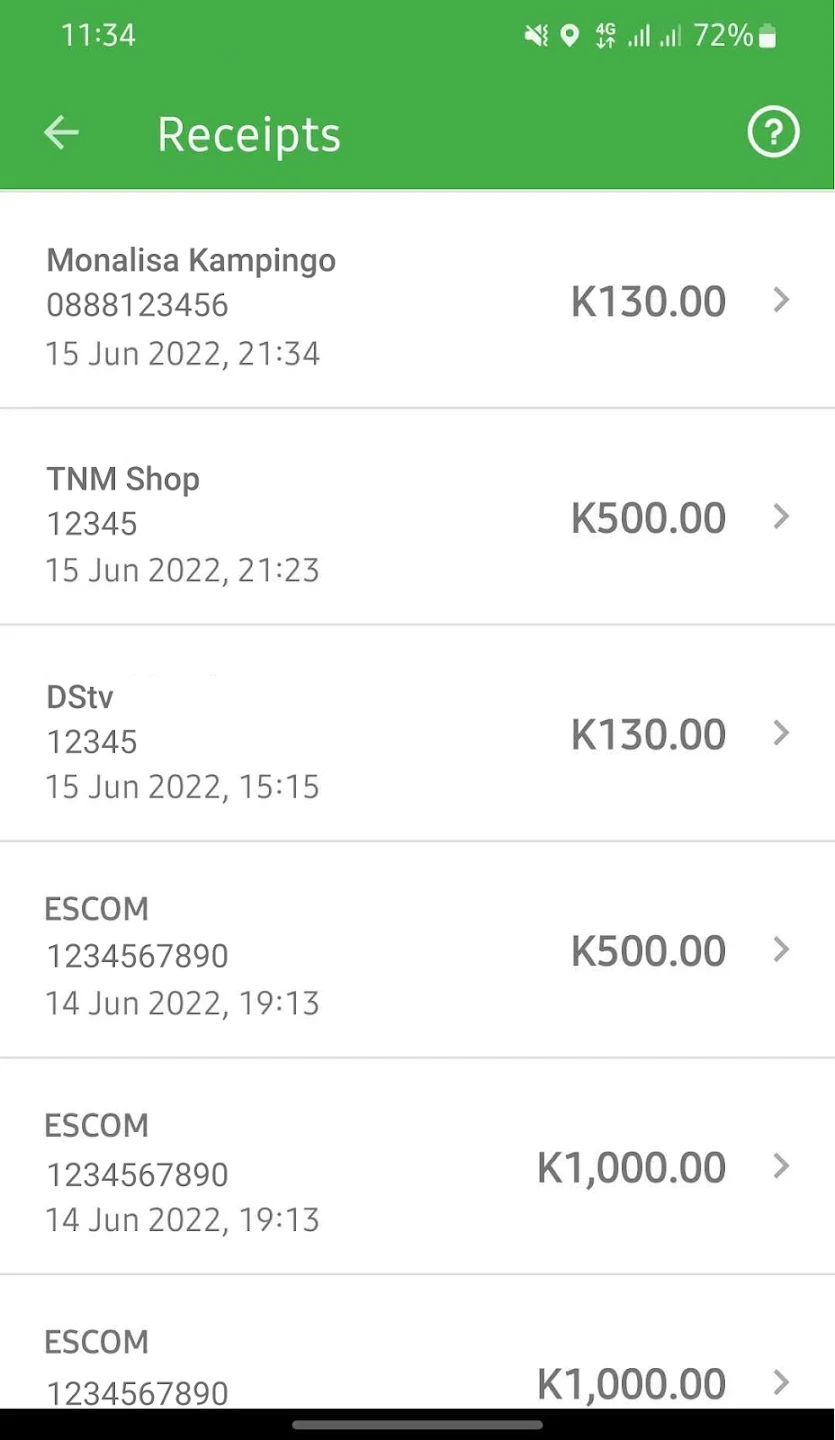Tap the Android home gesture bar
The width and height of the screenshot is (835, 1440).
coord(417,1424)
